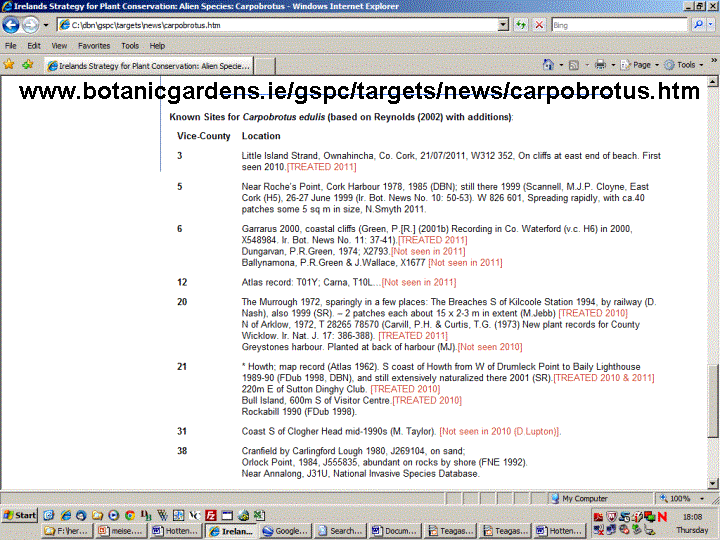Click the browser Back button
Viewport: 720px width, 540px height.
coord(13,25)
